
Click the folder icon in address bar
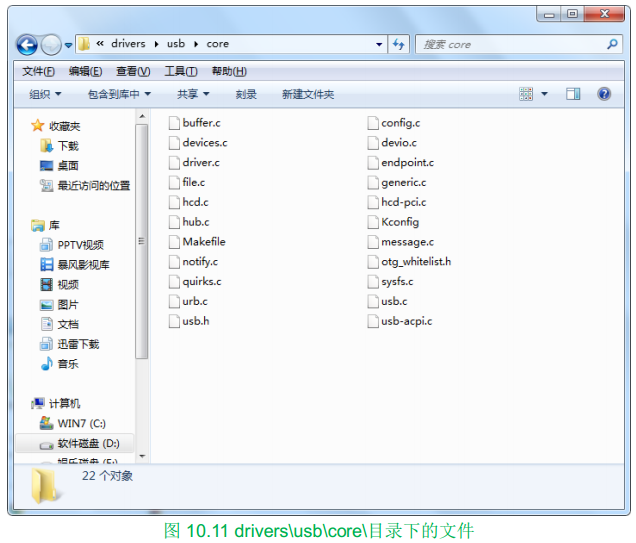pyautogui.click(x=84, y=44)
